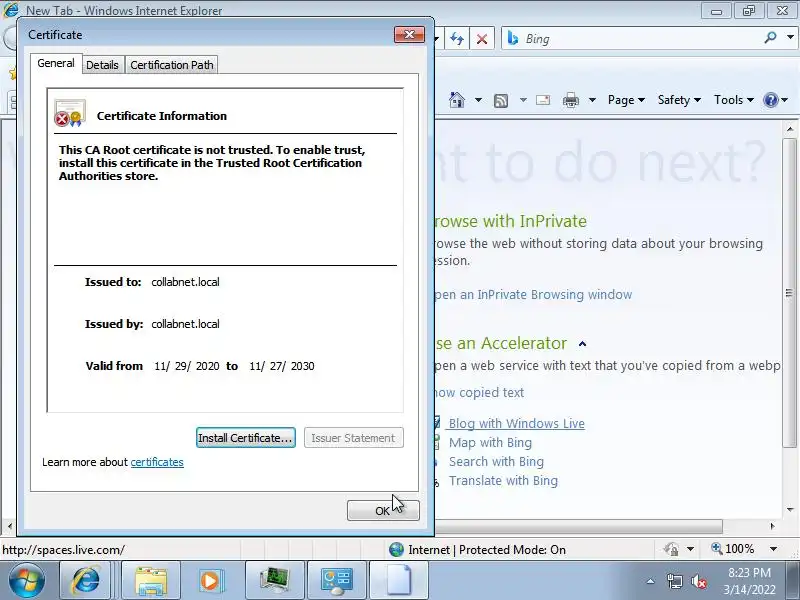Click the monitor application taskbar icon
The image size is (800, 600).
pyautogui.click(x=275, y=581)
